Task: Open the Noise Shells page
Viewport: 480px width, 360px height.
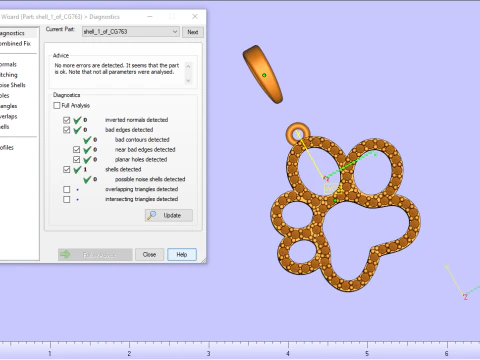Action: [13, 85]
